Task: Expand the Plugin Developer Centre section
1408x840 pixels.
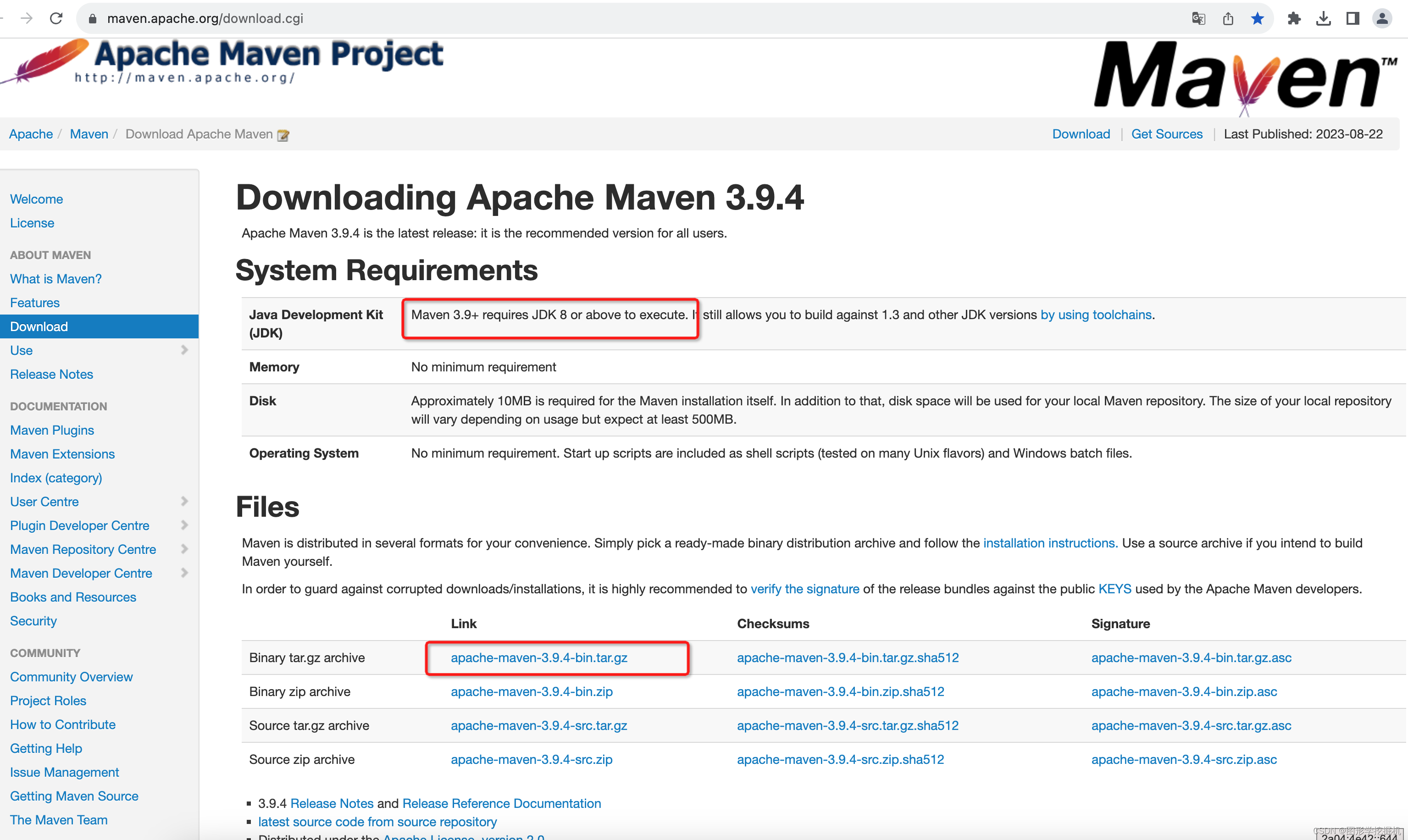Action: point(185,525)
